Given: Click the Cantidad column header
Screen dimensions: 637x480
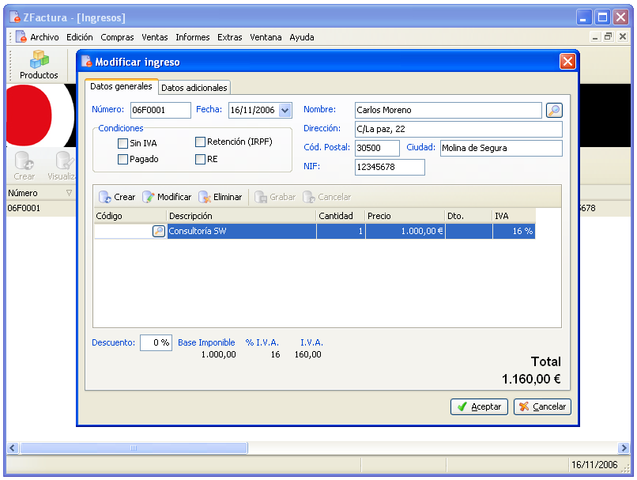Looking at the screenshot, I should (340, 216).
